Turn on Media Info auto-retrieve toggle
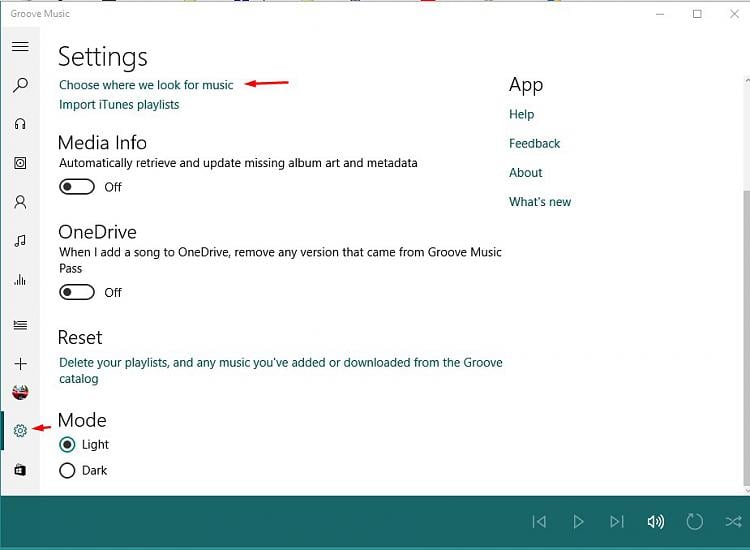This screenshot has height=550, width=750. click(x=77, y=187)
